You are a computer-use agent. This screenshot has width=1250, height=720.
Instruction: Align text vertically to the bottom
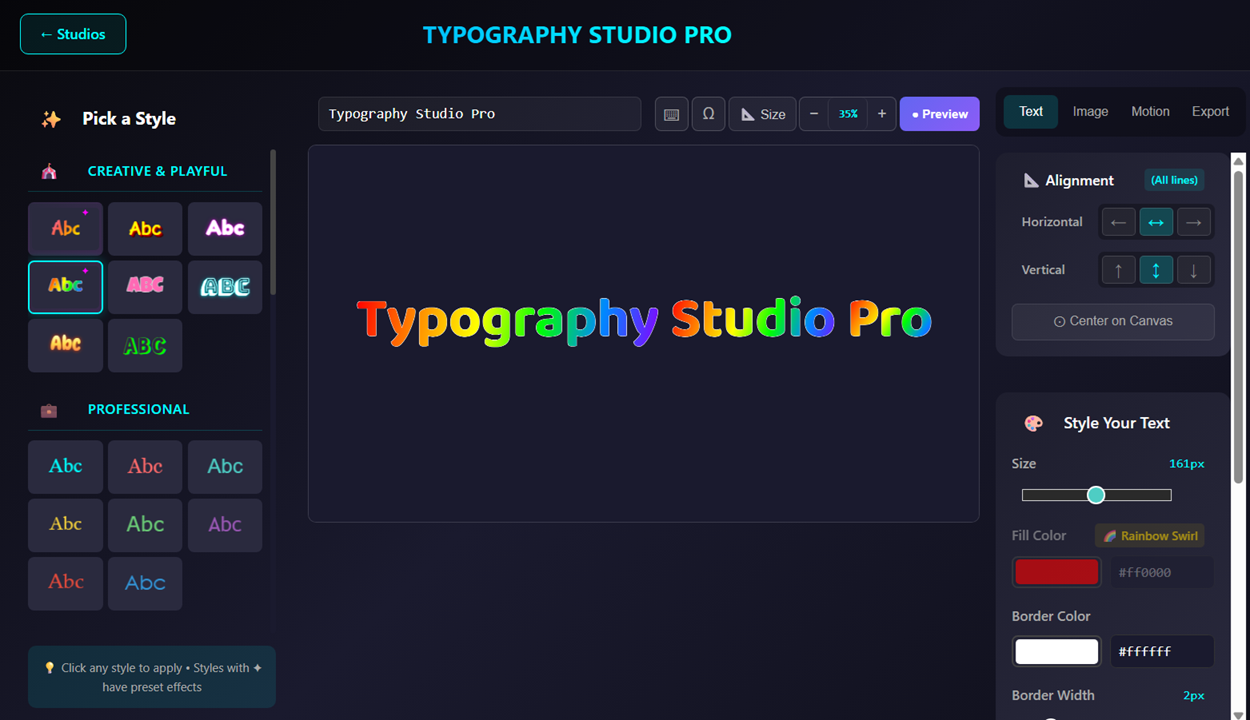(x=1193, y=270)
